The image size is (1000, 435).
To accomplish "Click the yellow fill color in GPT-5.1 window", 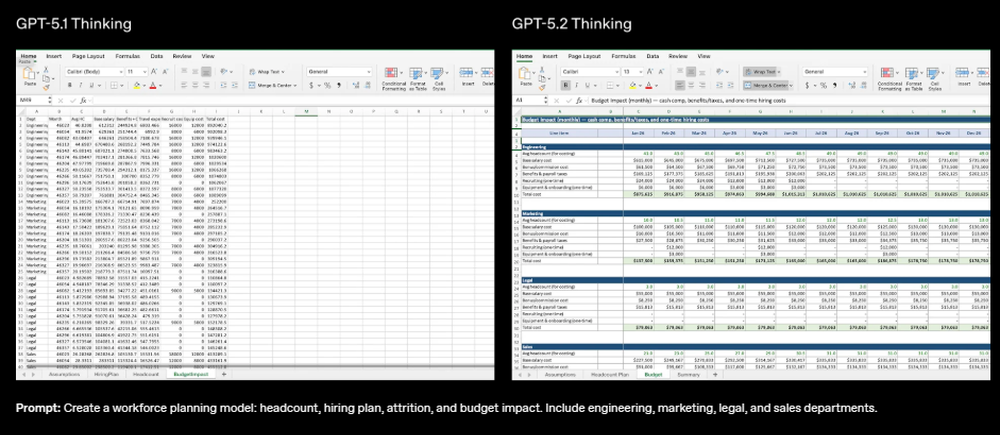I will pos(136,85).
